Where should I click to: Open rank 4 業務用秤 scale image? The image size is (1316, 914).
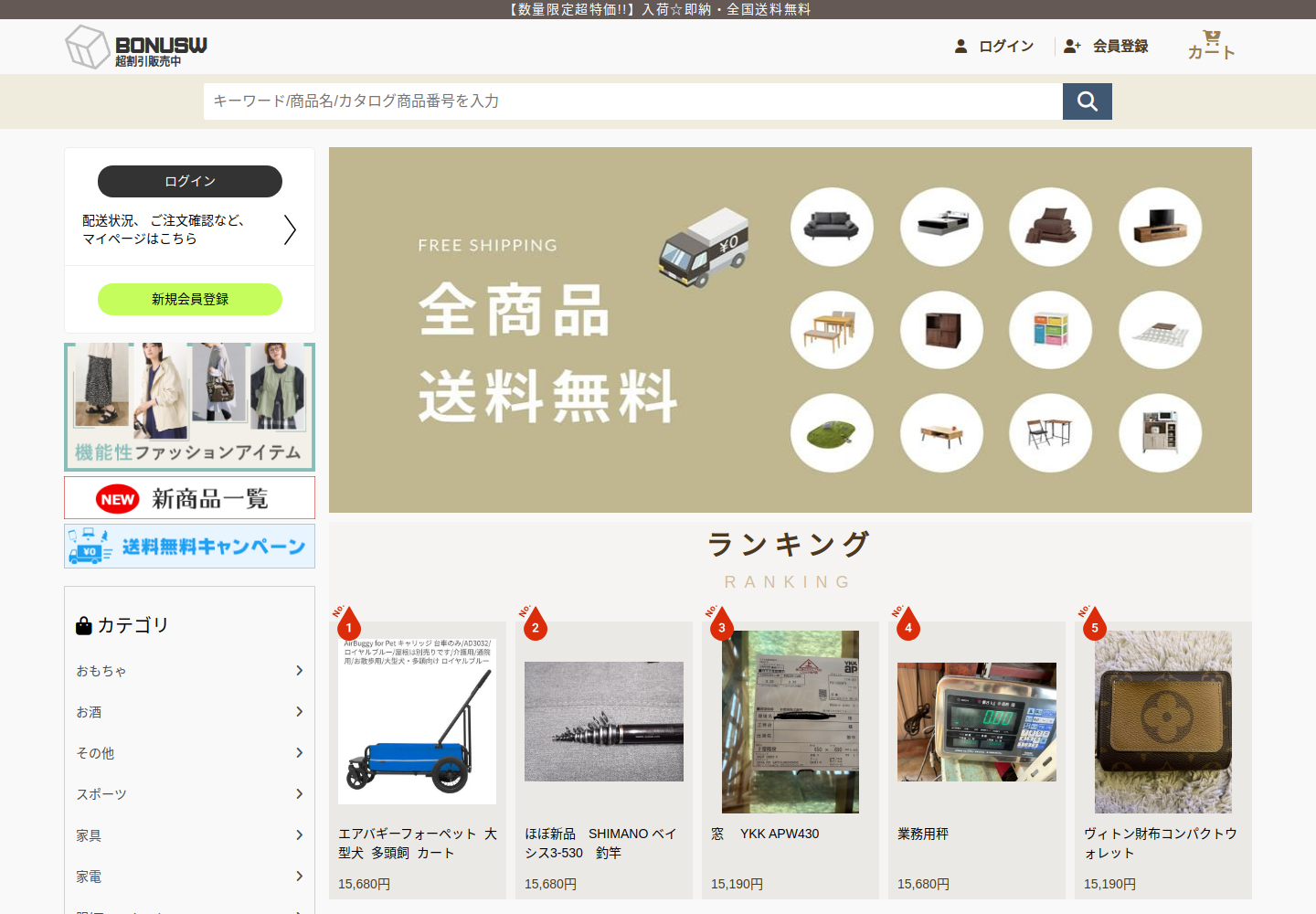point(977,722)
